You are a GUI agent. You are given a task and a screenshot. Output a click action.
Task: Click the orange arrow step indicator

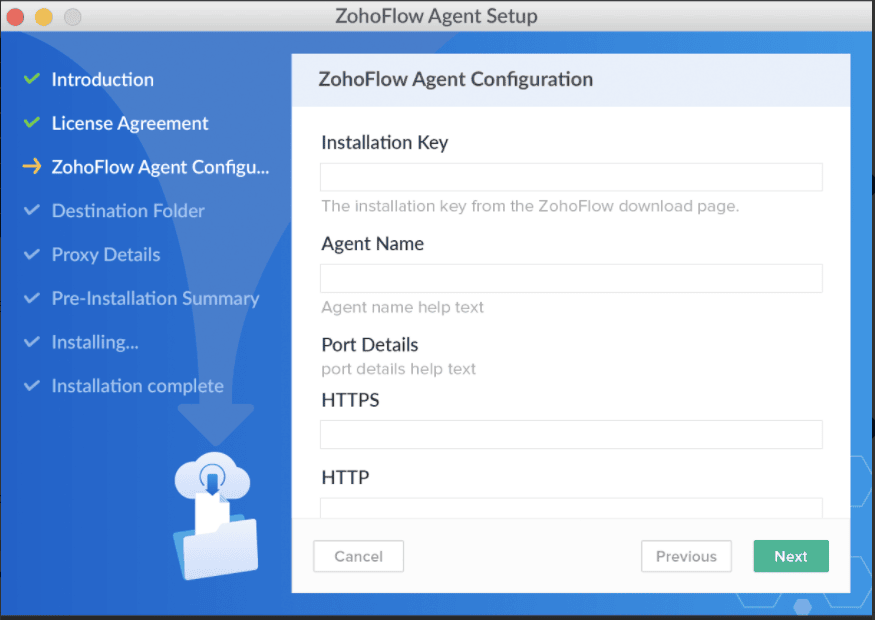(32, 167)
